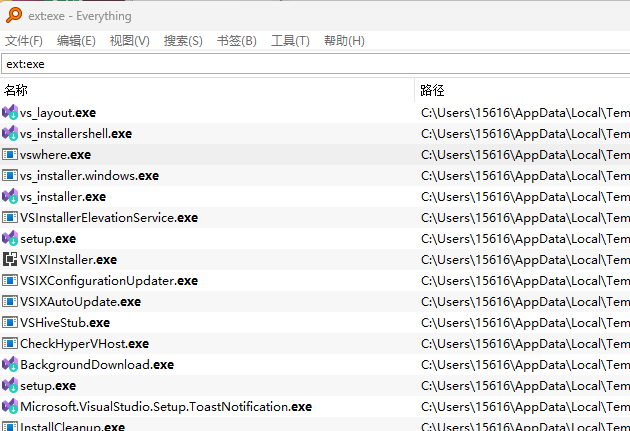Click the CheckHyperVHost.exe file icon
The height and width of the screenshot is (431, 630).
(10, 343)
